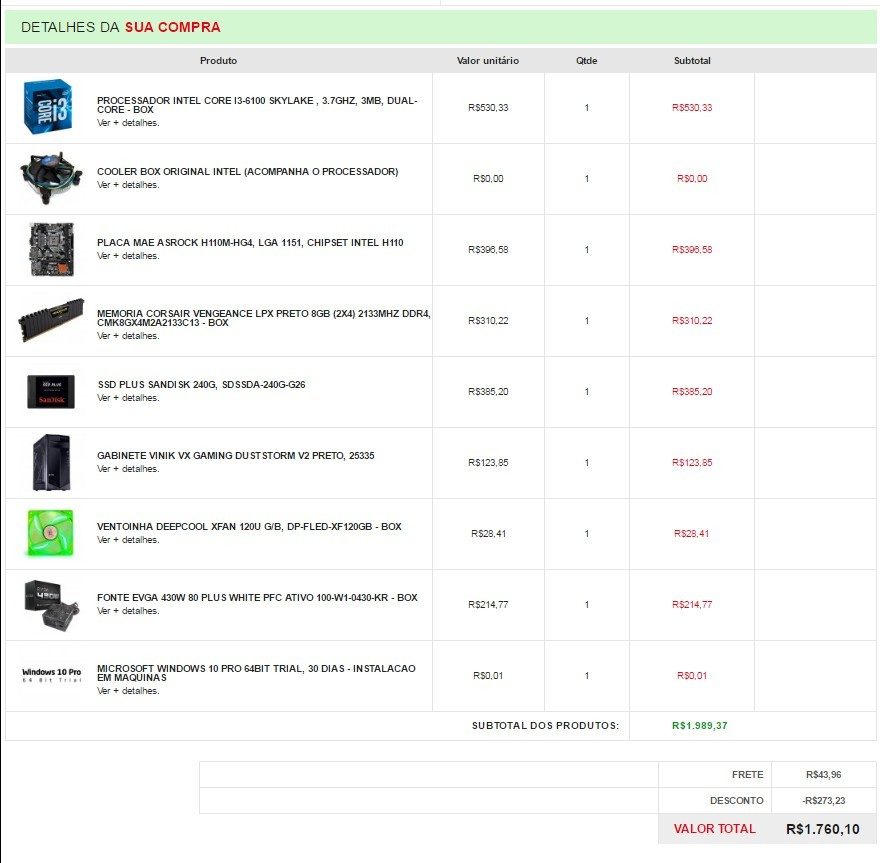Open 'Ver + detalhes' under Microsoft Windows 10 Pro
Viewport: 880px width, 863px height.
(128, 691)
